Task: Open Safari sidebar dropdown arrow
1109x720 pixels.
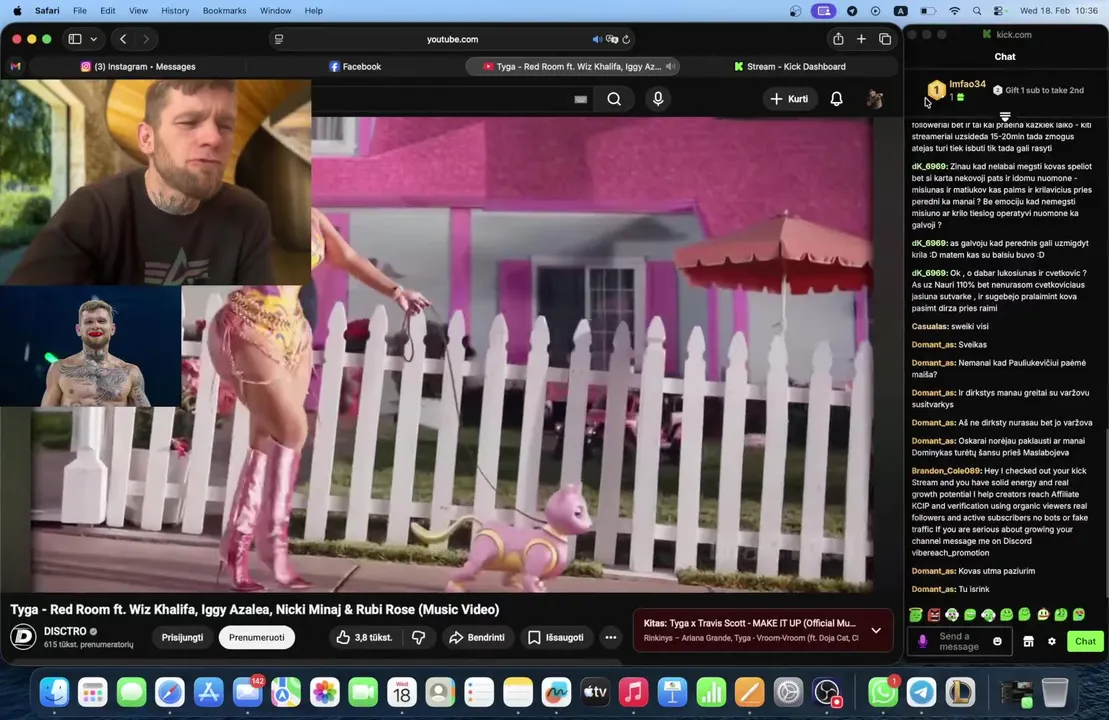Action: coord(93,39)
